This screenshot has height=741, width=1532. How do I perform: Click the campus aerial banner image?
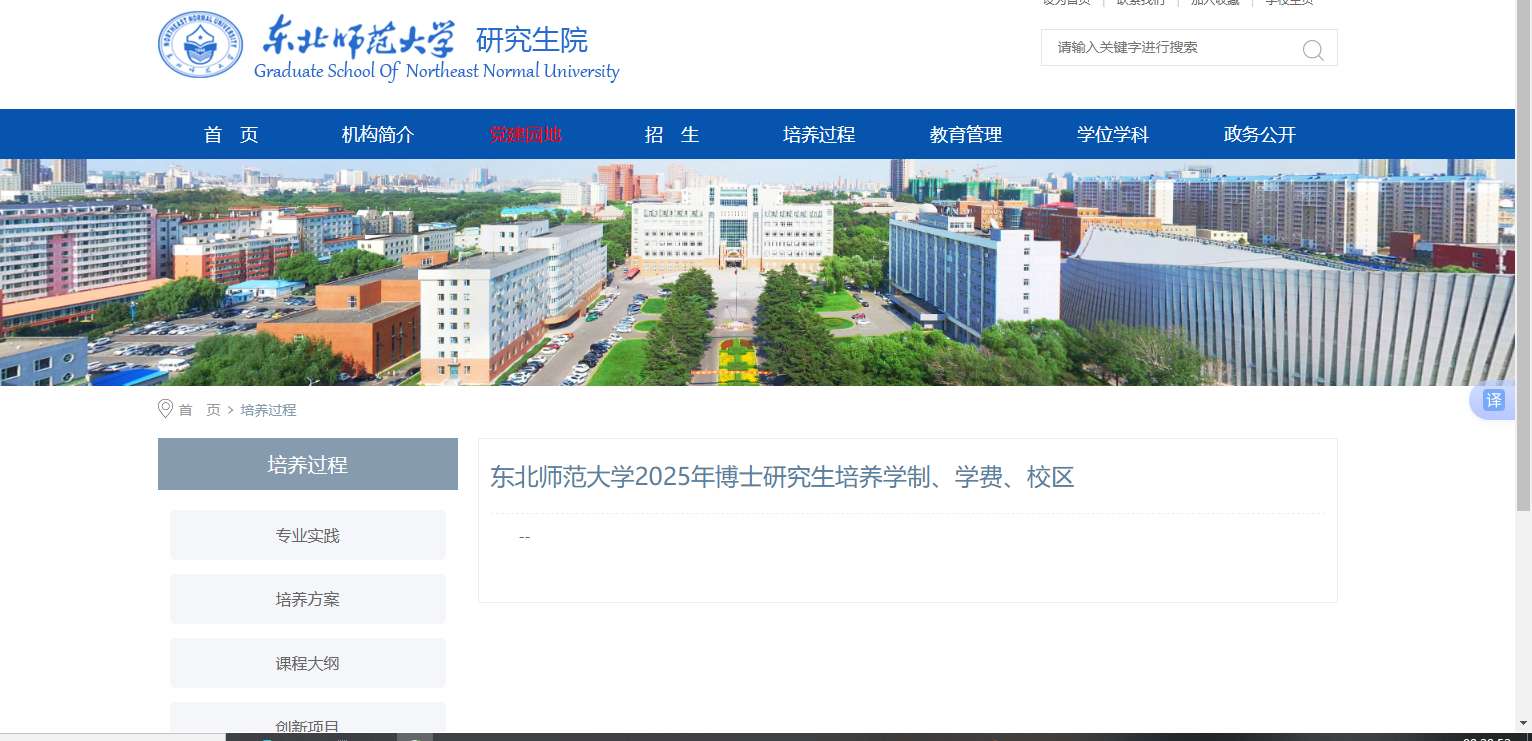[x=757, y=272]
